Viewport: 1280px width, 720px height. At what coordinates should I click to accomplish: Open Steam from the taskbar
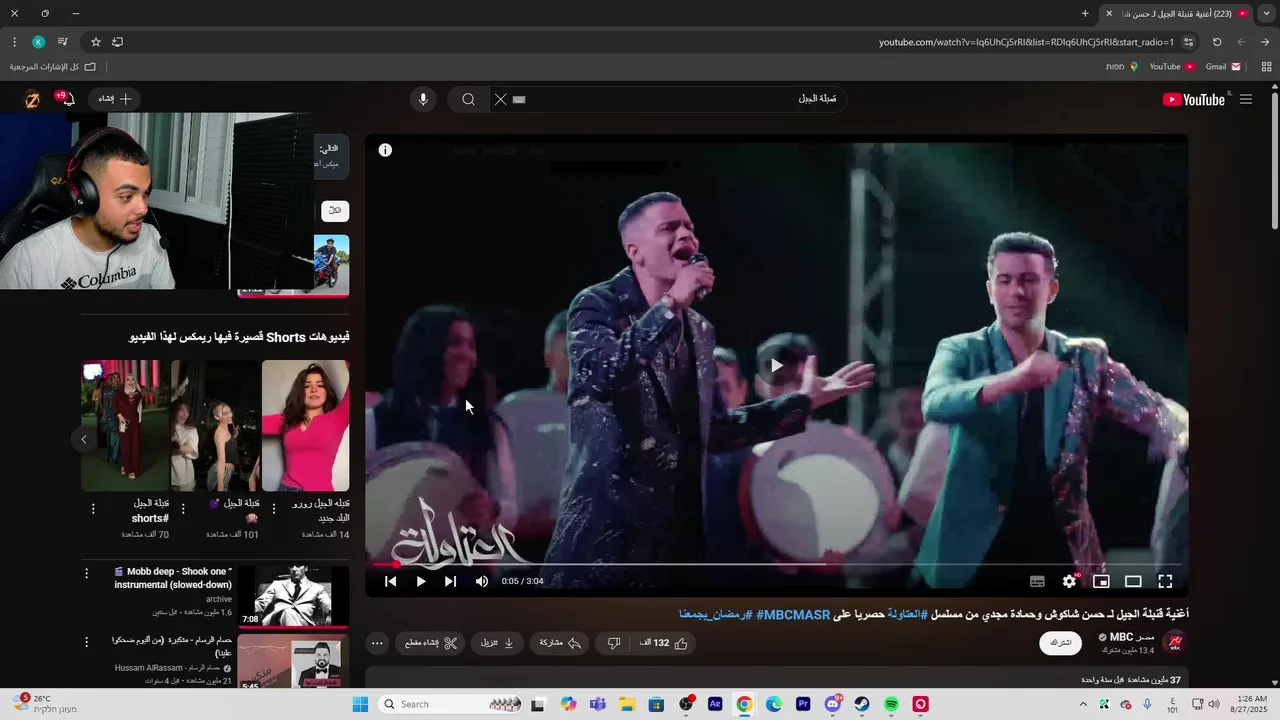pyautogui.click(x=862, y=704)
